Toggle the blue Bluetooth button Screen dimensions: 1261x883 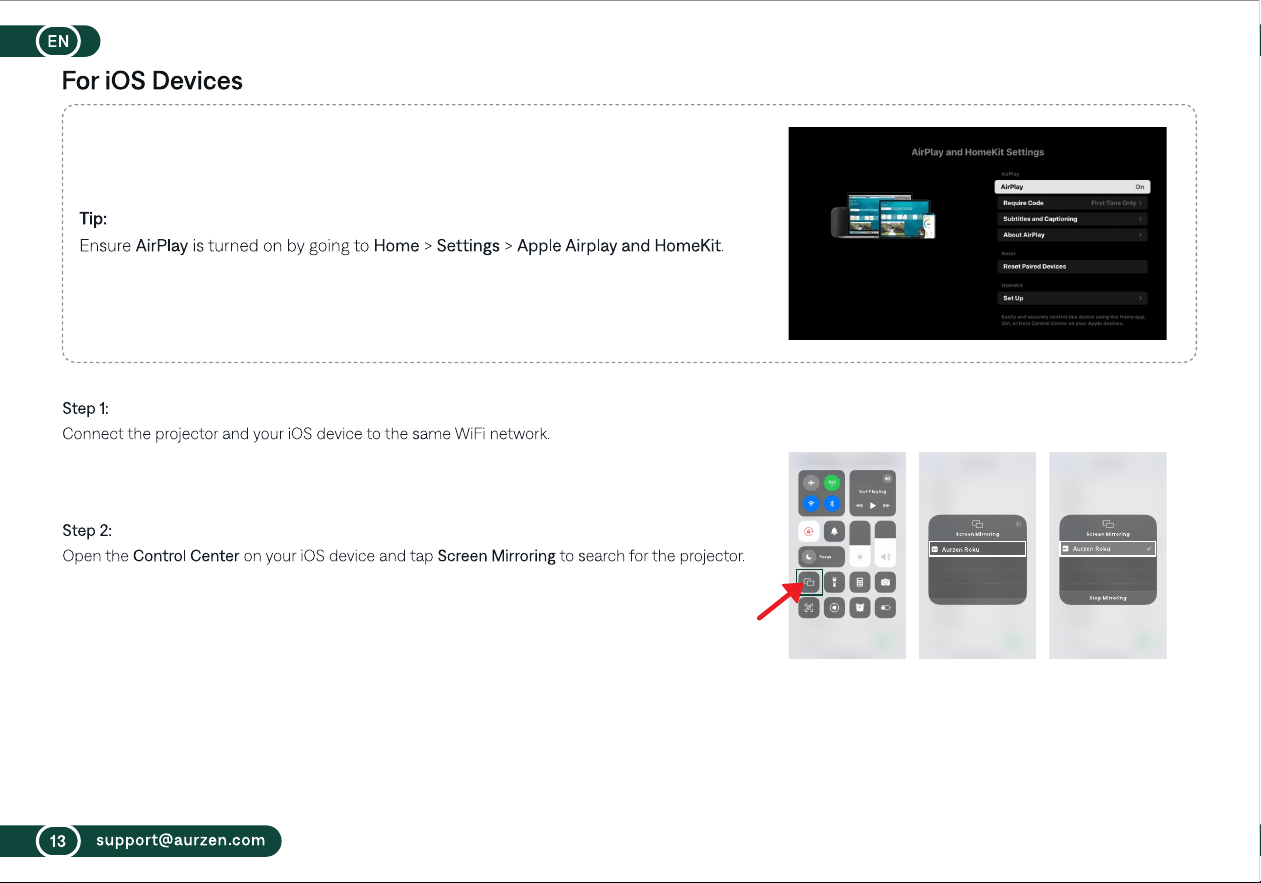pos(831,503)
